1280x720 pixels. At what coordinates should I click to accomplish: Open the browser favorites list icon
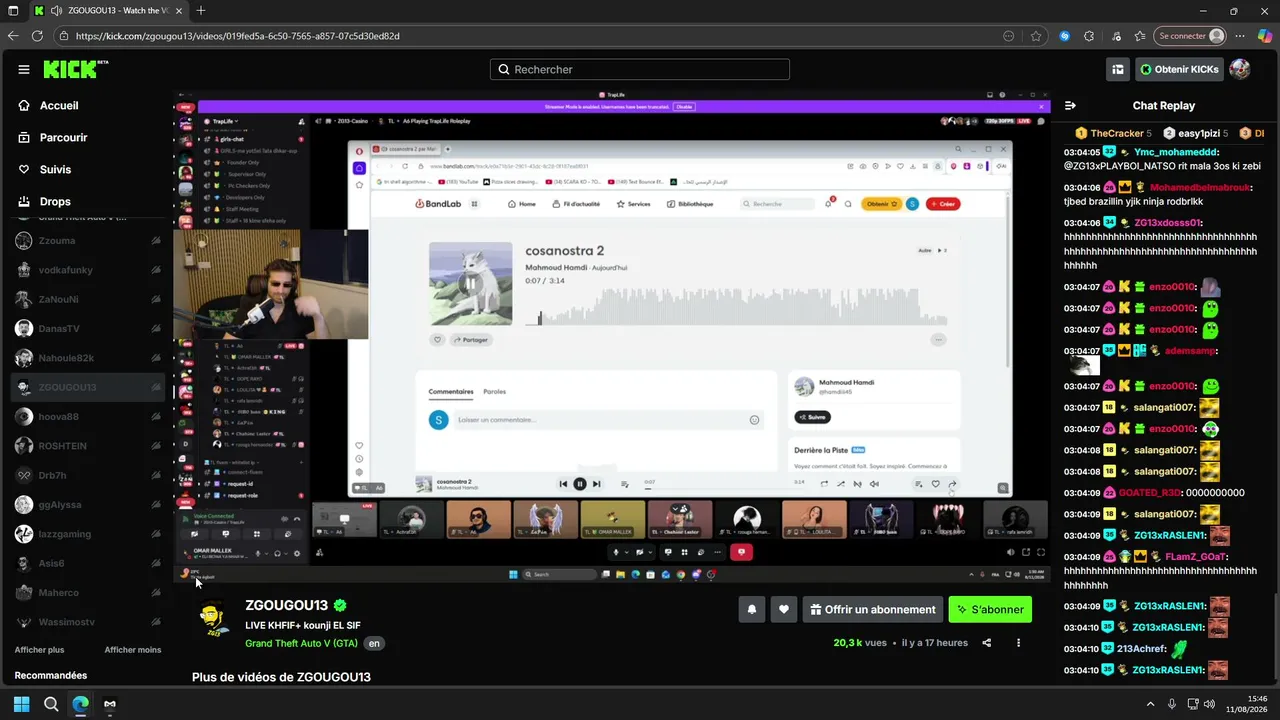(x=1140, y=36)
